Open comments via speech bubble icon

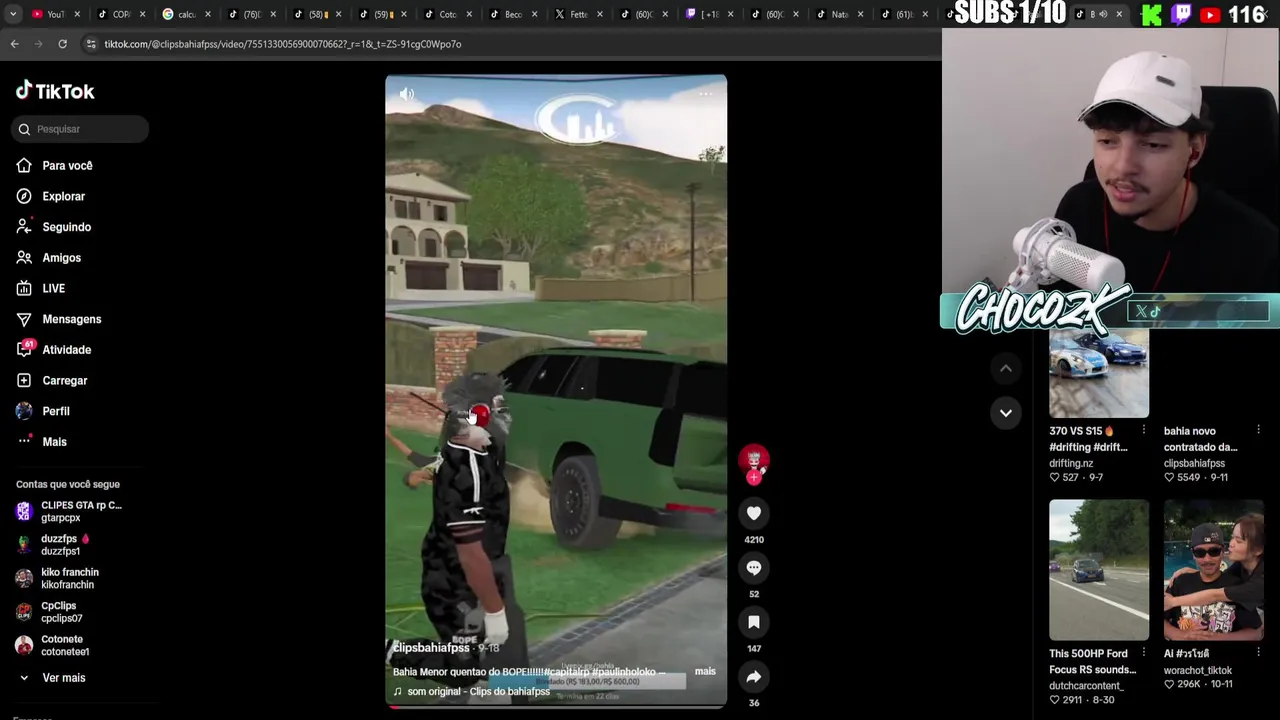click(x=754, y=568)
